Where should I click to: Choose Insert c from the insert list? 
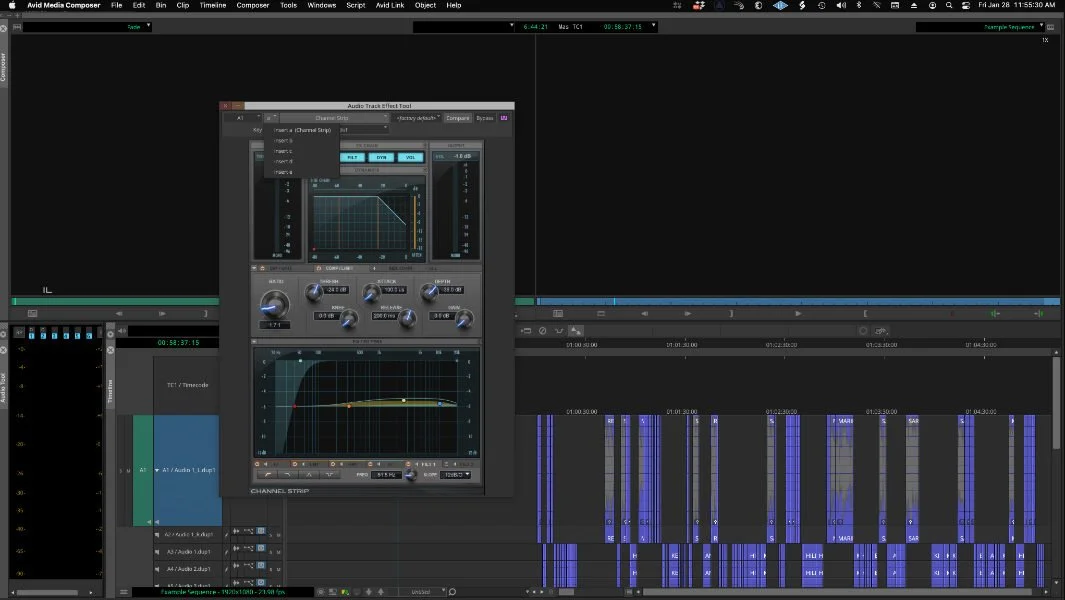302,151
